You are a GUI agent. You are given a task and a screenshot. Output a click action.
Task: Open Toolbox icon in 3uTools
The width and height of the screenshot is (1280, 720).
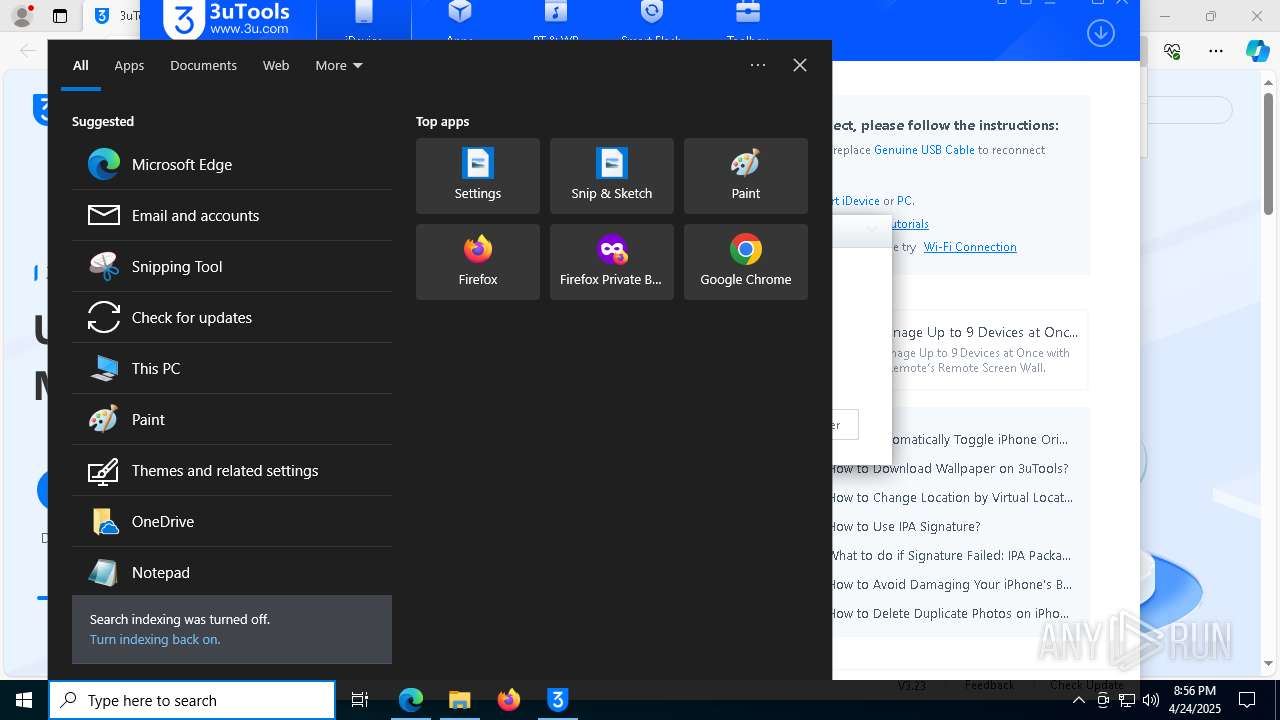coord(747,20)
